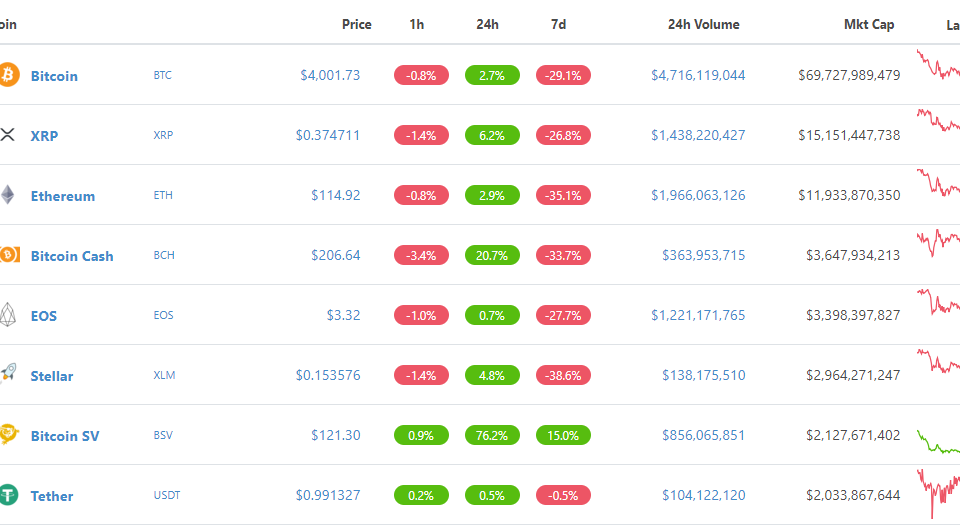Click the Bitcoin coin logo icon

[x=9, y=75]
